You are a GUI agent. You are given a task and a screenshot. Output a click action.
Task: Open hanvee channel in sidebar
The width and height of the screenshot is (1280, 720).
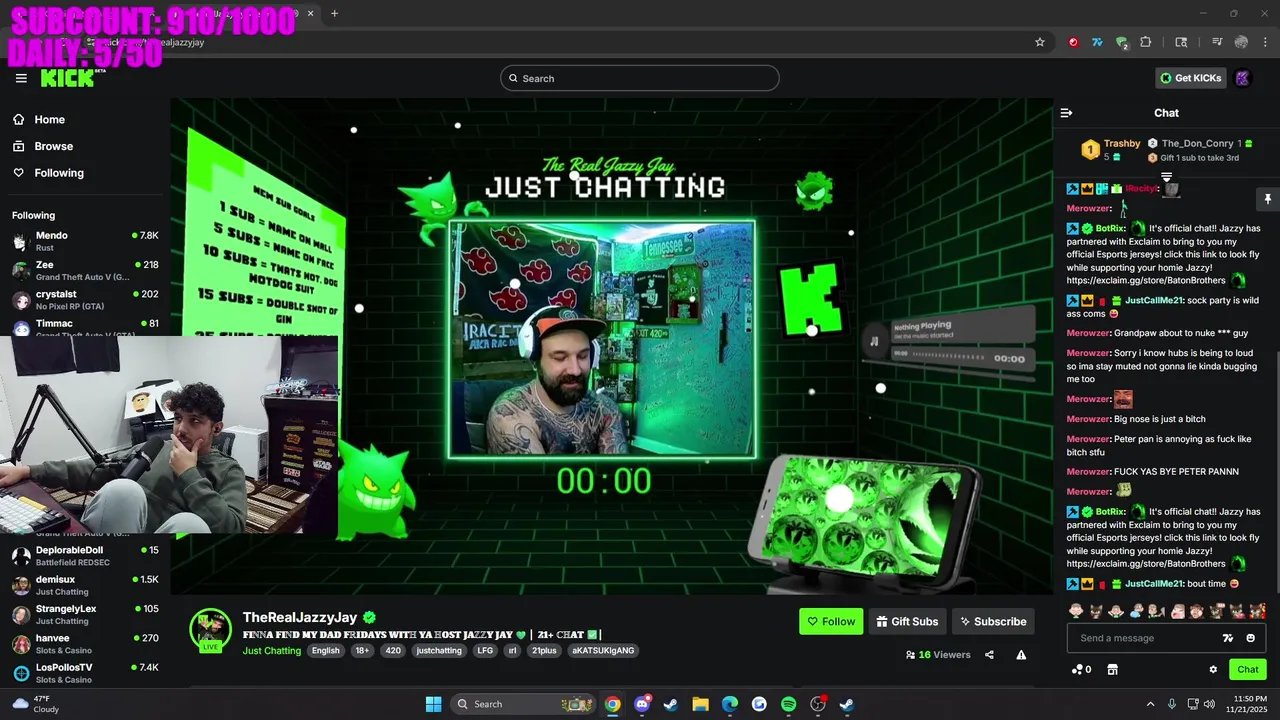[85, 643]
